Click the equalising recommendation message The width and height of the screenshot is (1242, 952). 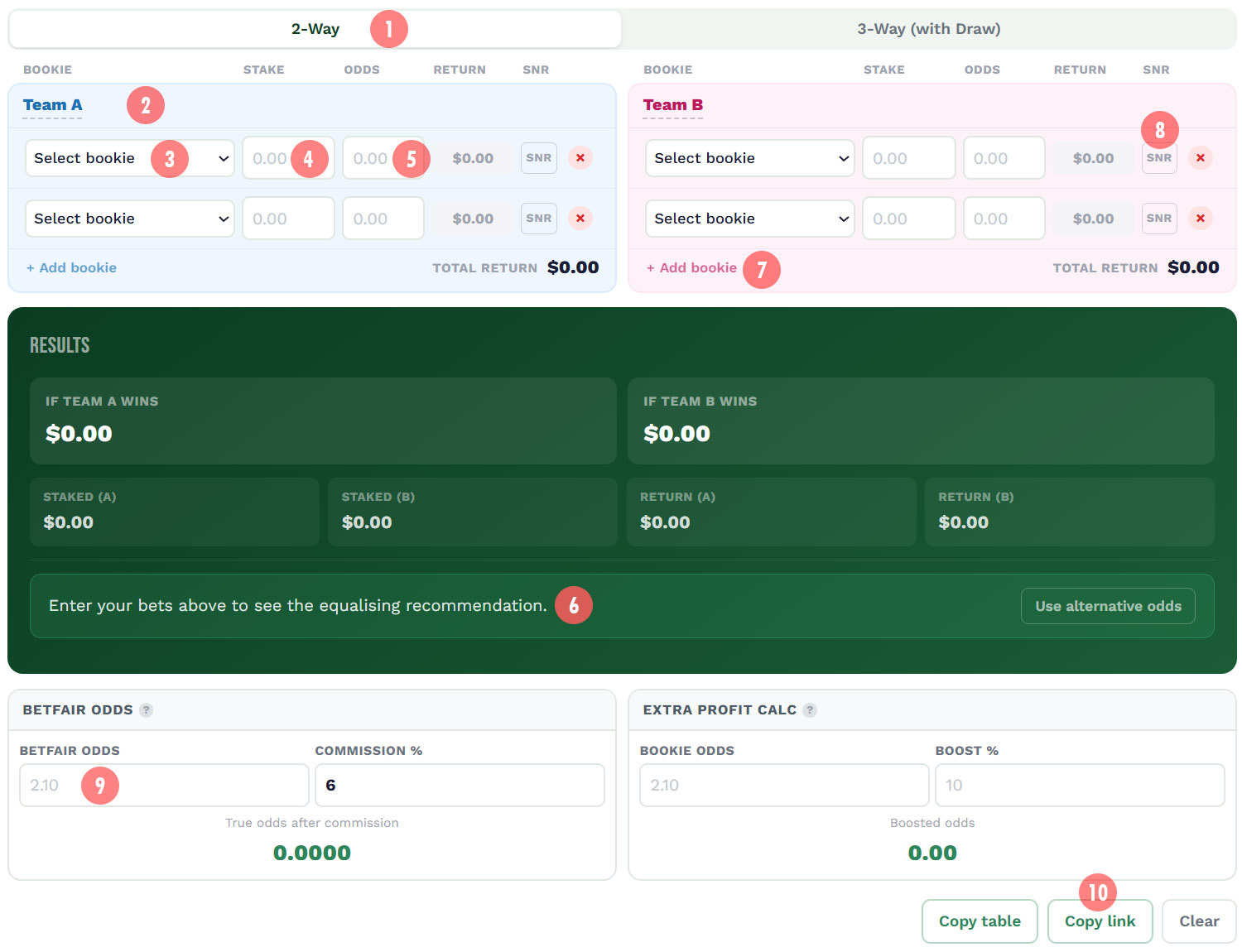(298, 606)
